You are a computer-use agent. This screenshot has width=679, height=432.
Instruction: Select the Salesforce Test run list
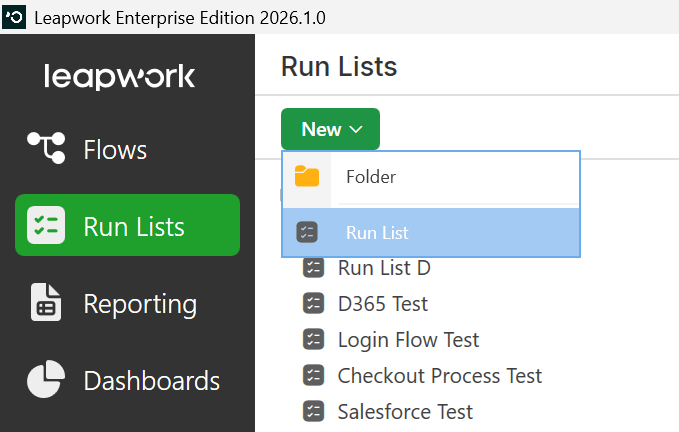[405, 412]
